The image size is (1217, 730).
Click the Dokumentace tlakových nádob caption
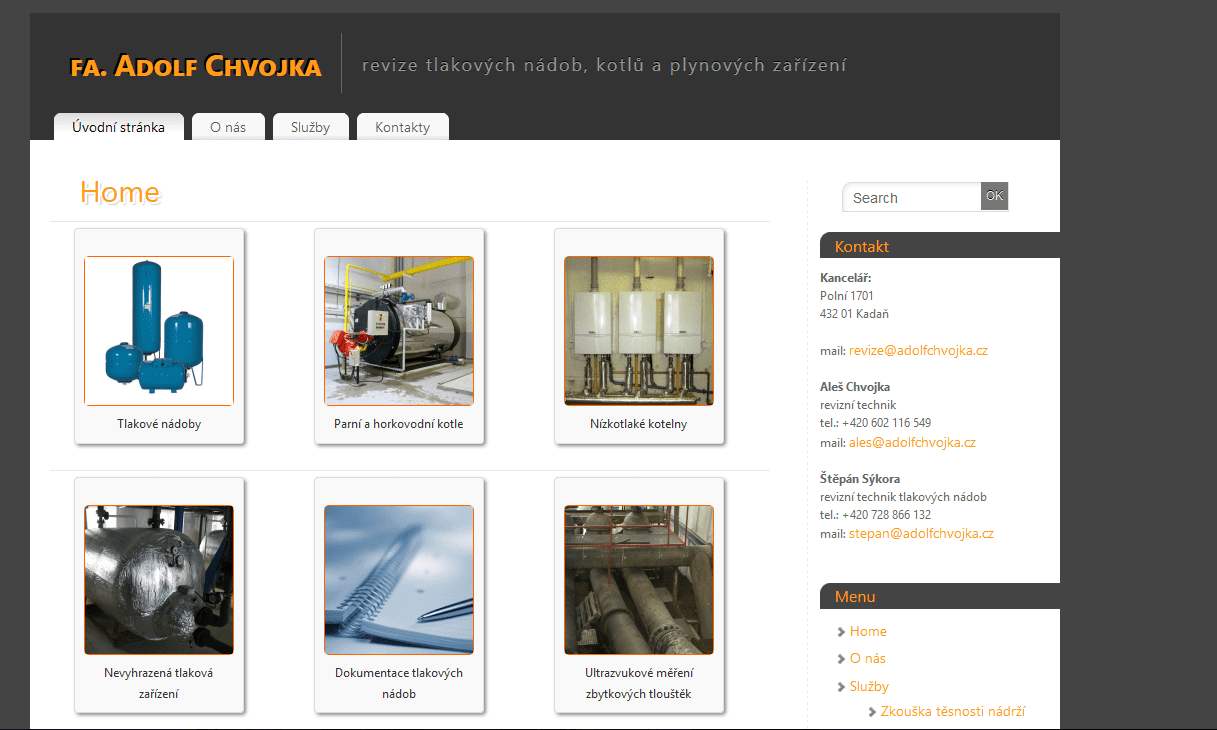coord(399,683)
